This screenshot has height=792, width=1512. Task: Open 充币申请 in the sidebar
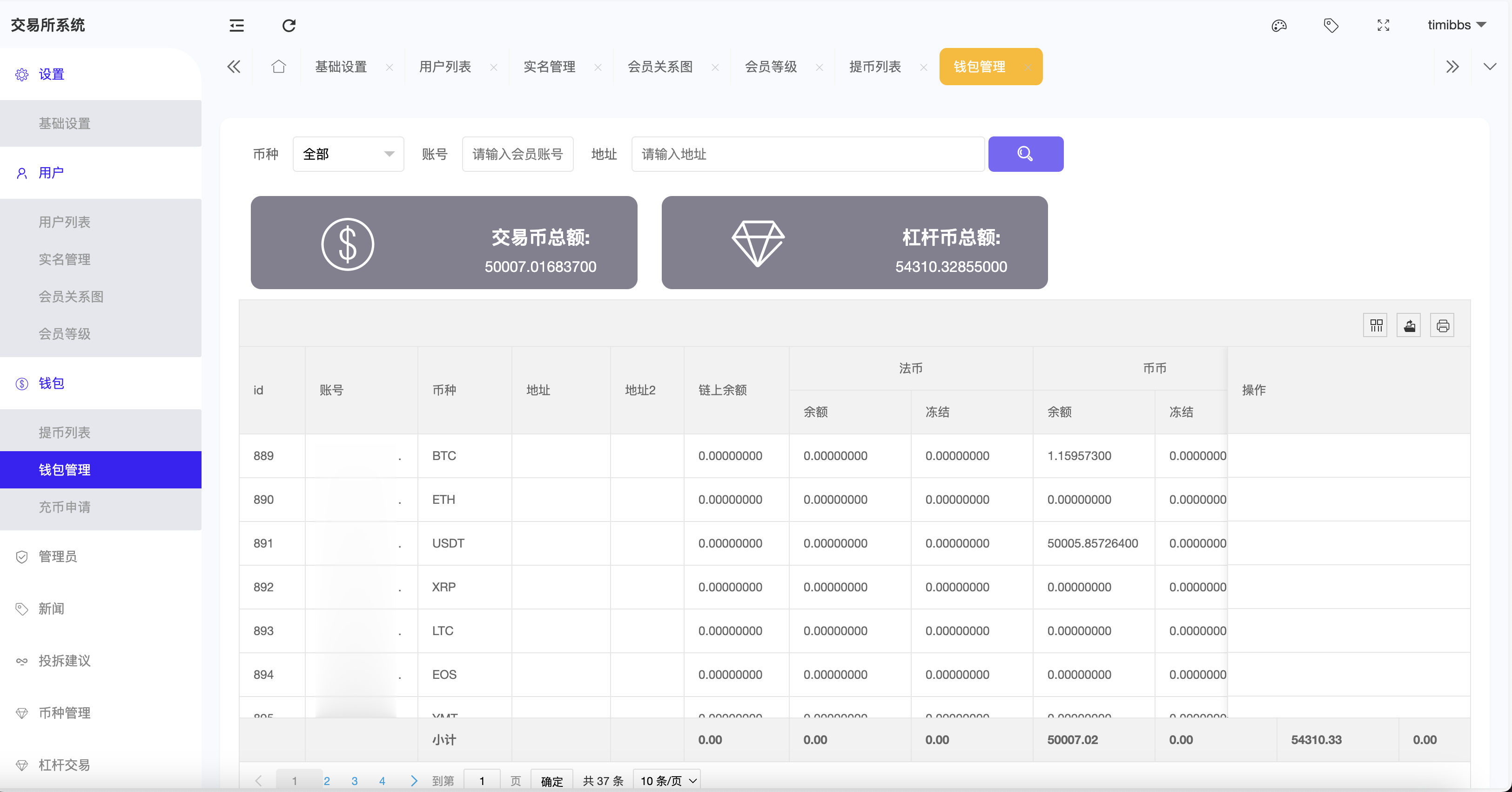point(65,507)
